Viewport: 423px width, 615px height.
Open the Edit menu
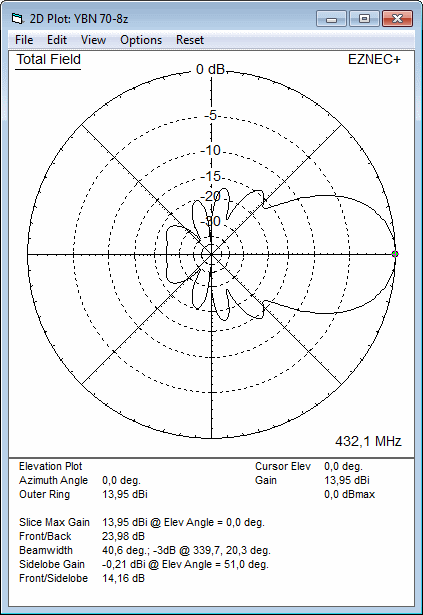57,40
